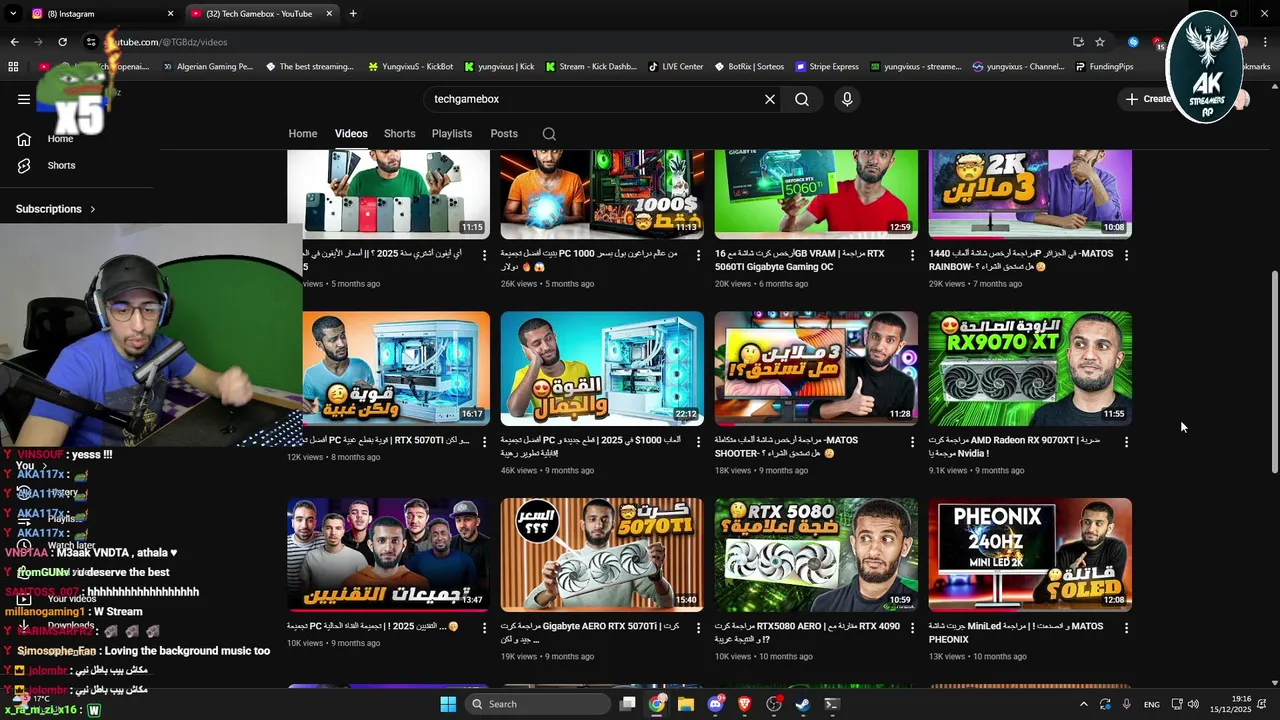The image size is (1280, 720).
Task: Show hidden system tray icons
Action: coord(1083,704)
